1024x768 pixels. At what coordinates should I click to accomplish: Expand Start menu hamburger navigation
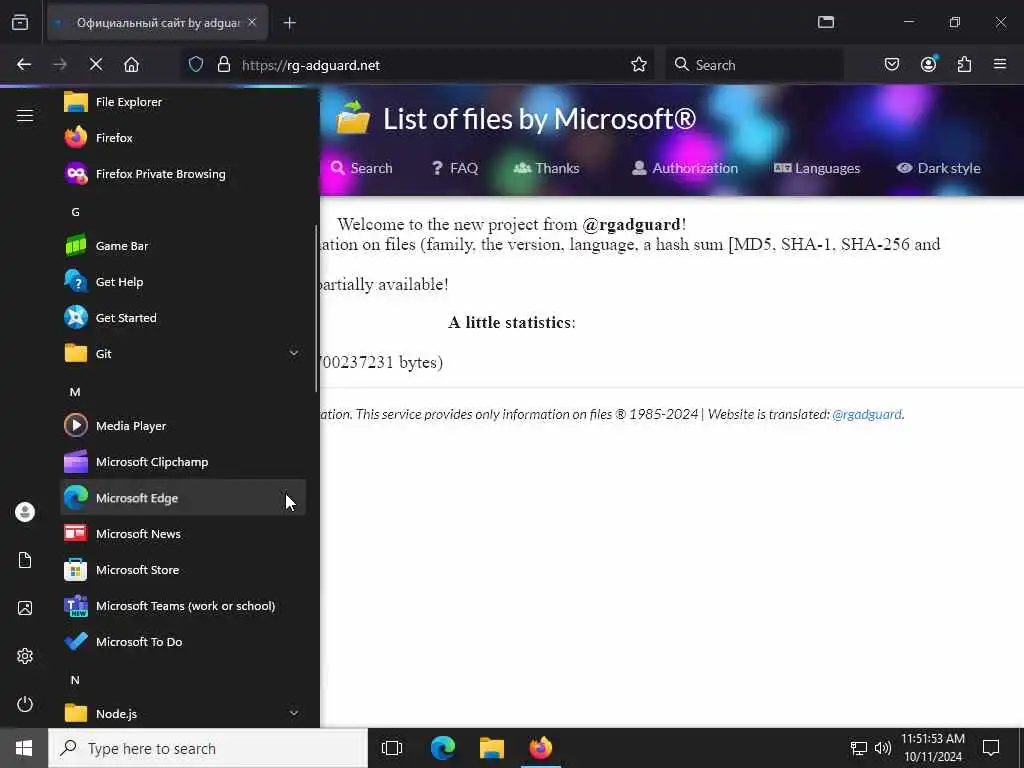[25, 116]
